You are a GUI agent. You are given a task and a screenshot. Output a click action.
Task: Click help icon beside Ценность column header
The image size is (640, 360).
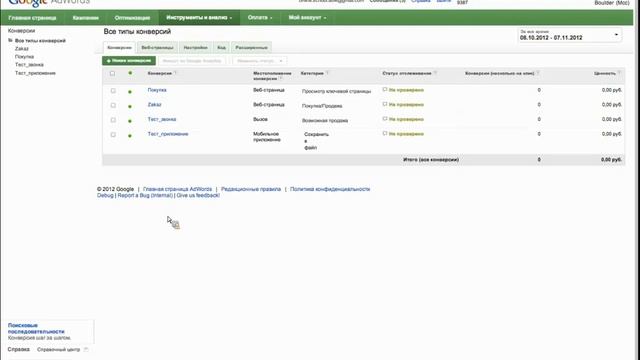coord(619,73)
